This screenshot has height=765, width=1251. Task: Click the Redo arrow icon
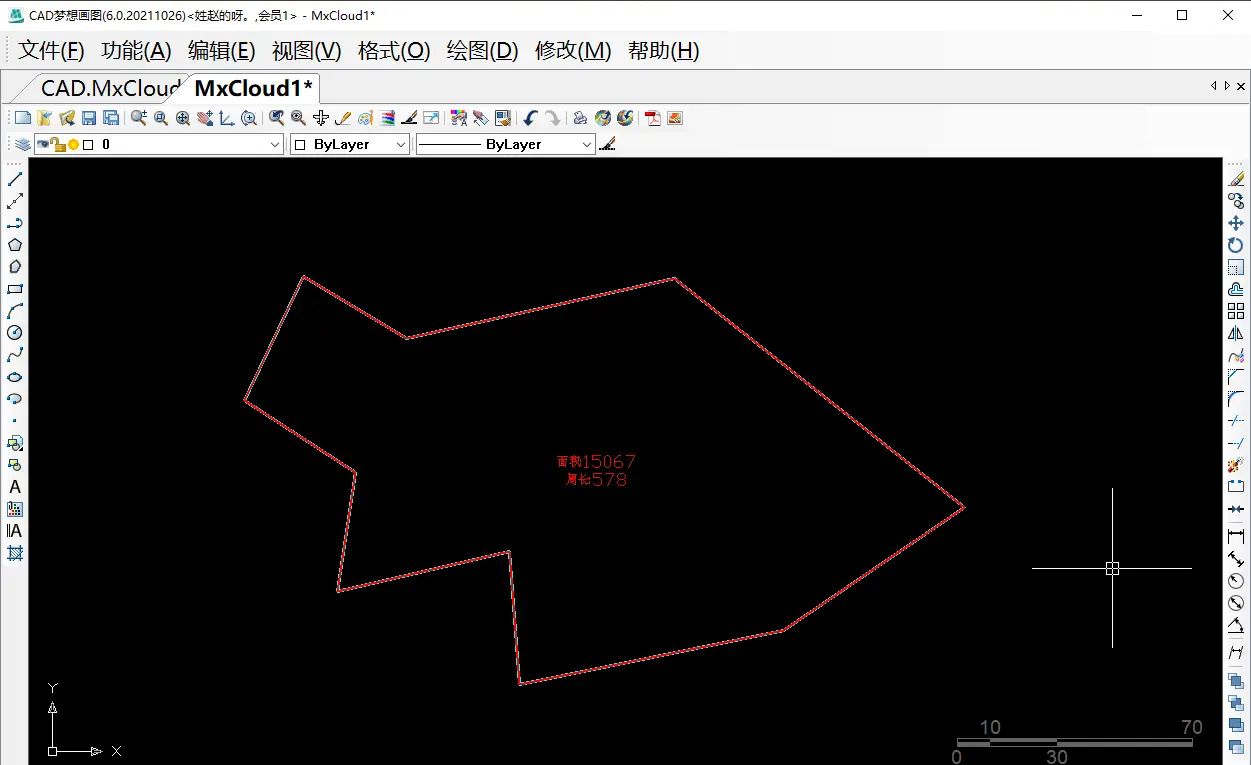(x=552, y=118)
